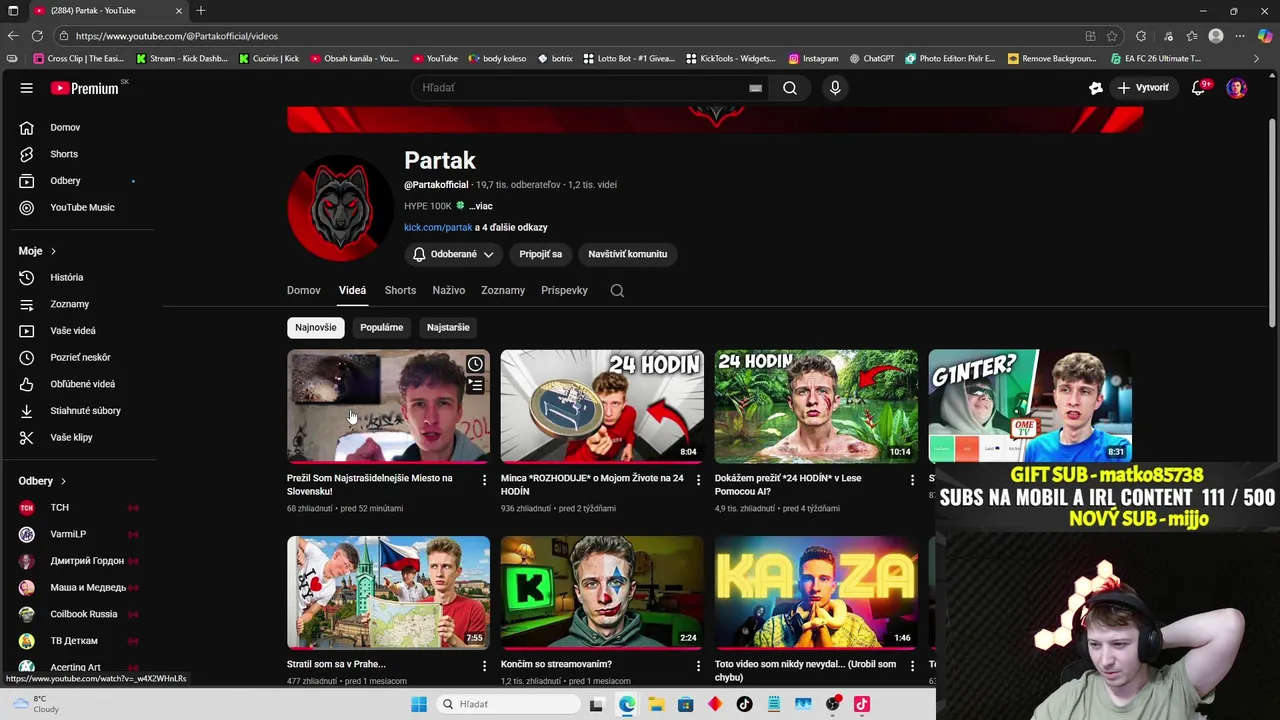Open File Explorer from taskbar
Viewport: 1280px width, 720px height.
656,704
